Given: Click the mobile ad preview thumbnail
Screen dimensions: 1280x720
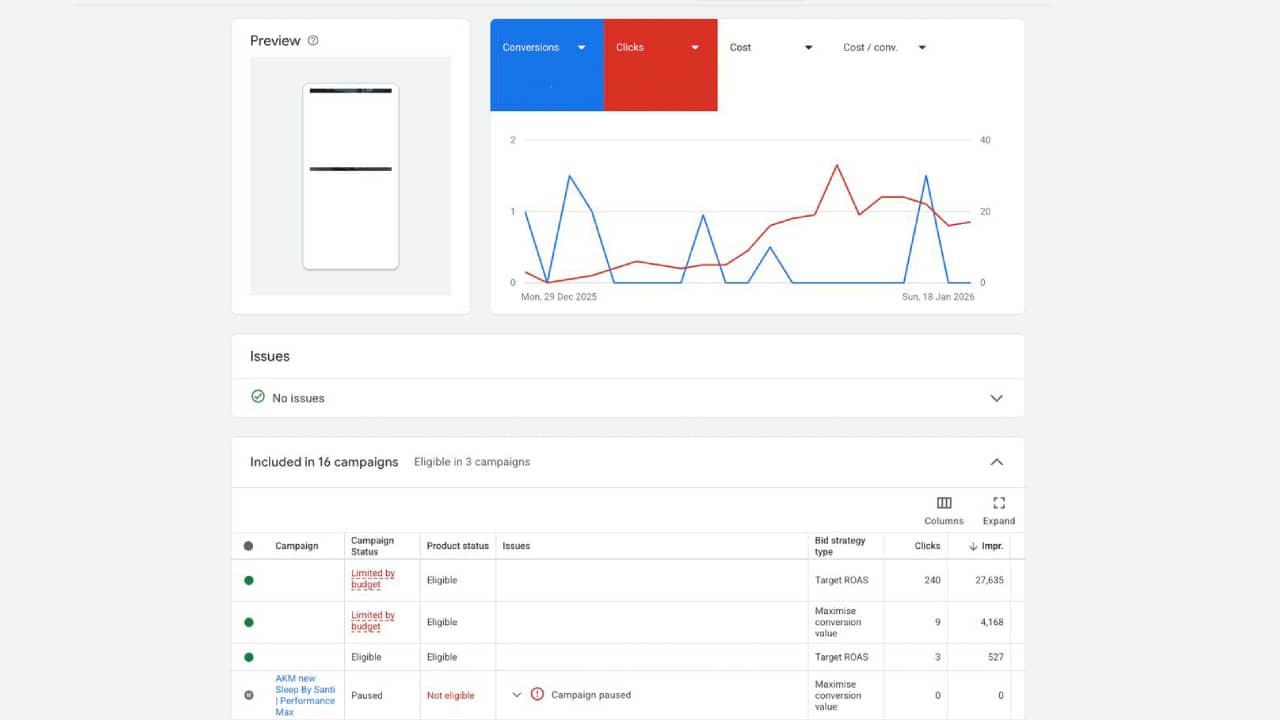Looking at the screenshot, I should pos(350,176).
